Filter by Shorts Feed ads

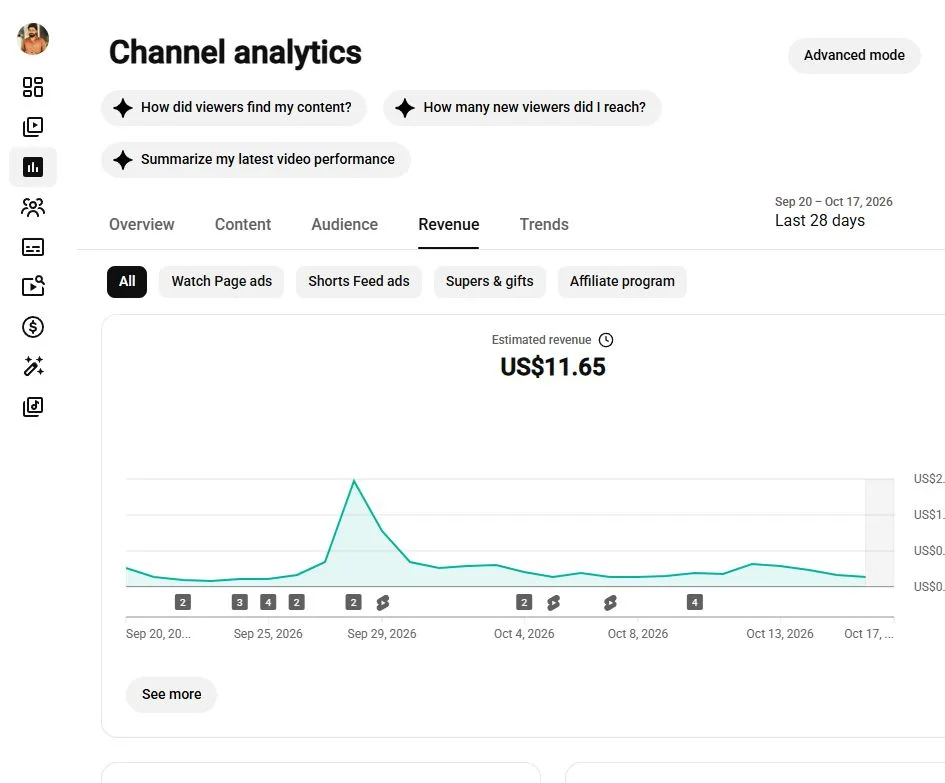[359, 281]
